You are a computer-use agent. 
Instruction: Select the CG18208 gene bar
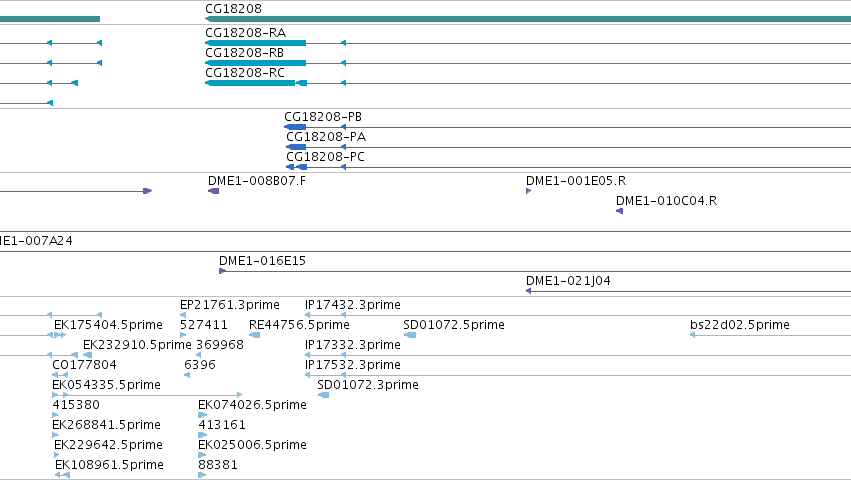click(x=528, y=19)
